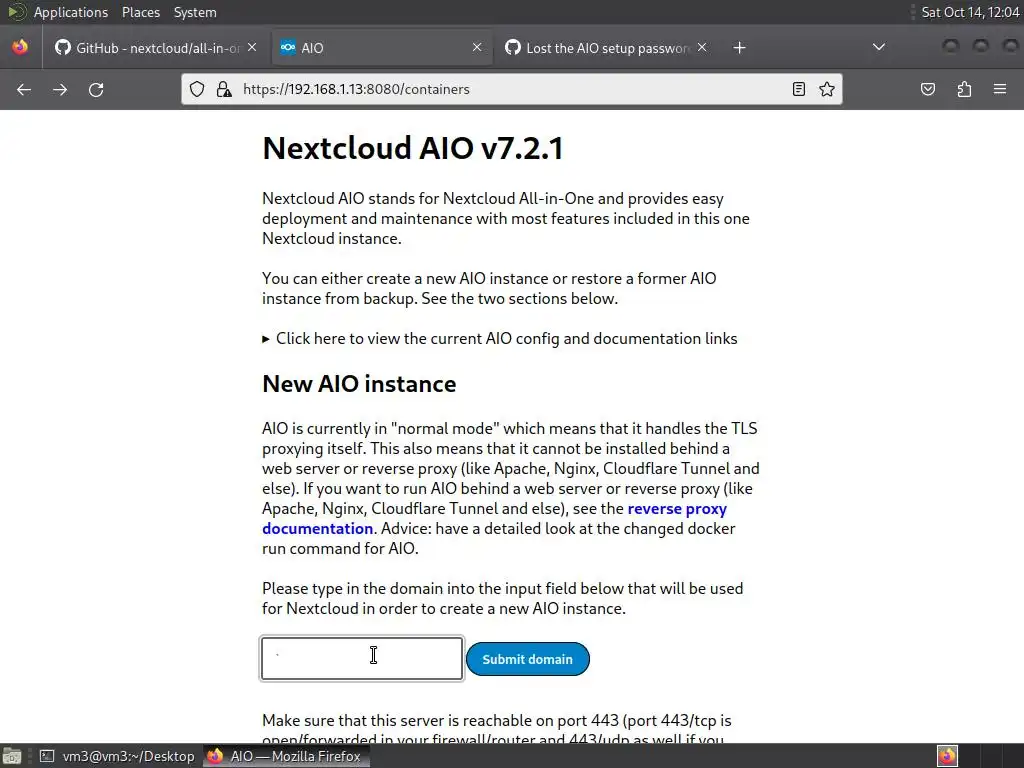Viewport: 1024px width, 768px height.
Task: Close the Lost the AIO setup password tab
Action: 702,47
